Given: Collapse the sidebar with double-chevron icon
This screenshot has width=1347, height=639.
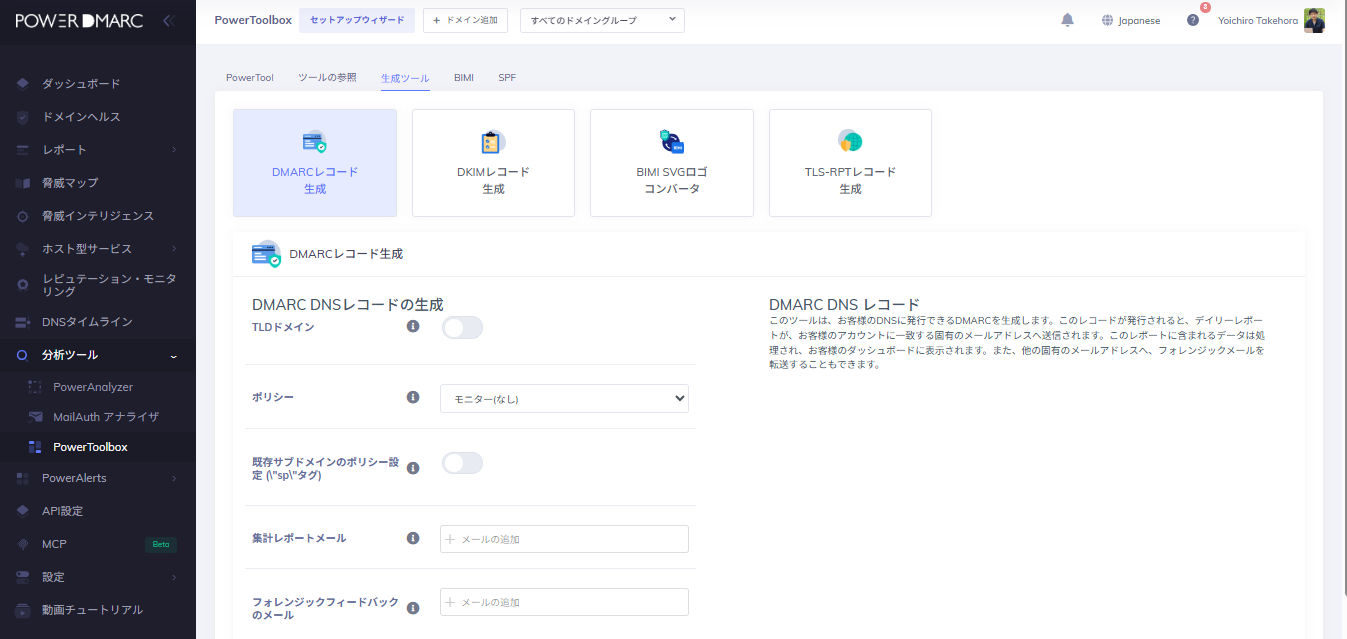Looking at the screenshot, I should point(169,20).
